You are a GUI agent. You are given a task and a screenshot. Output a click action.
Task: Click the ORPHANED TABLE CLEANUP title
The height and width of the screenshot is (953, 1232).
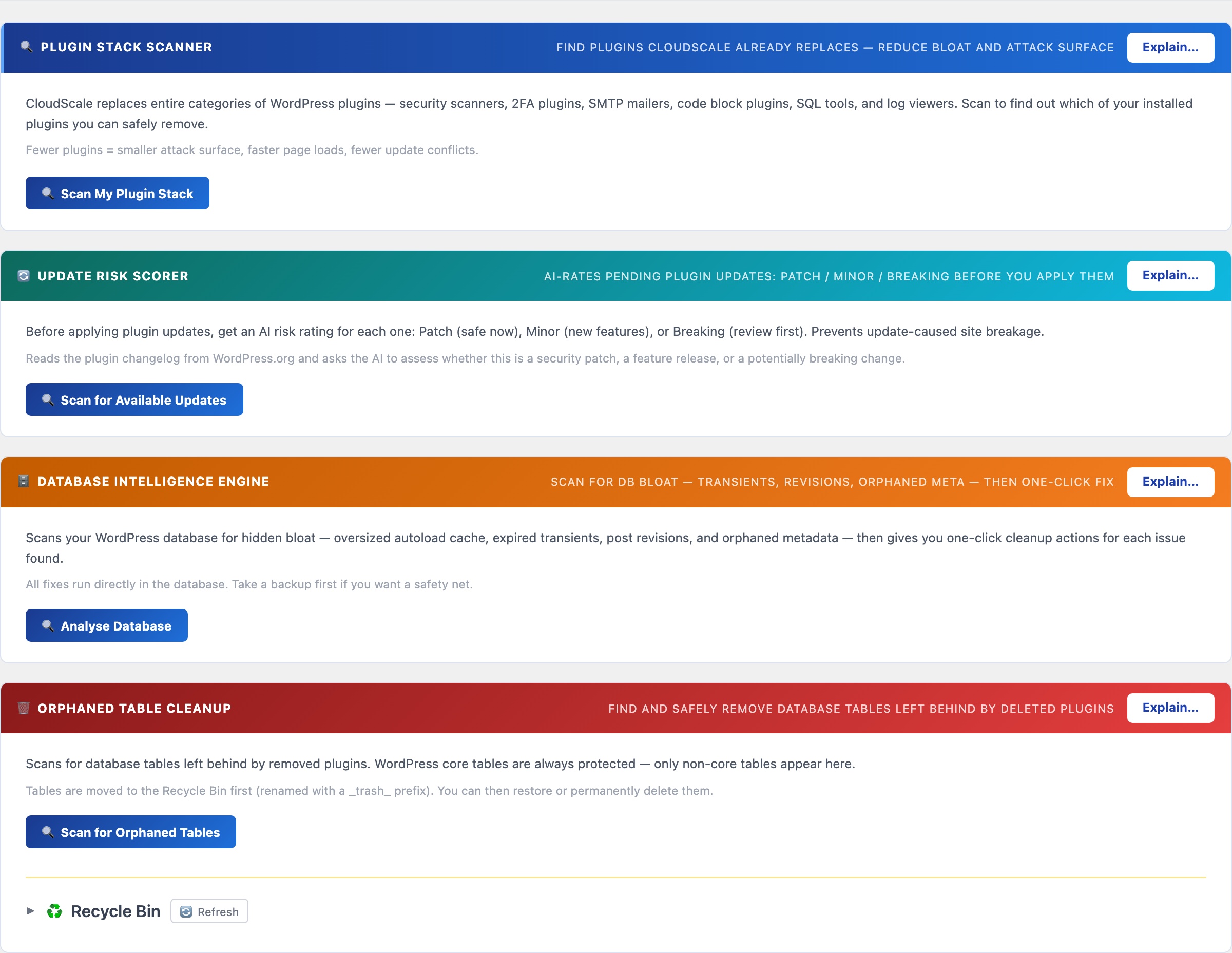[134, 708]
